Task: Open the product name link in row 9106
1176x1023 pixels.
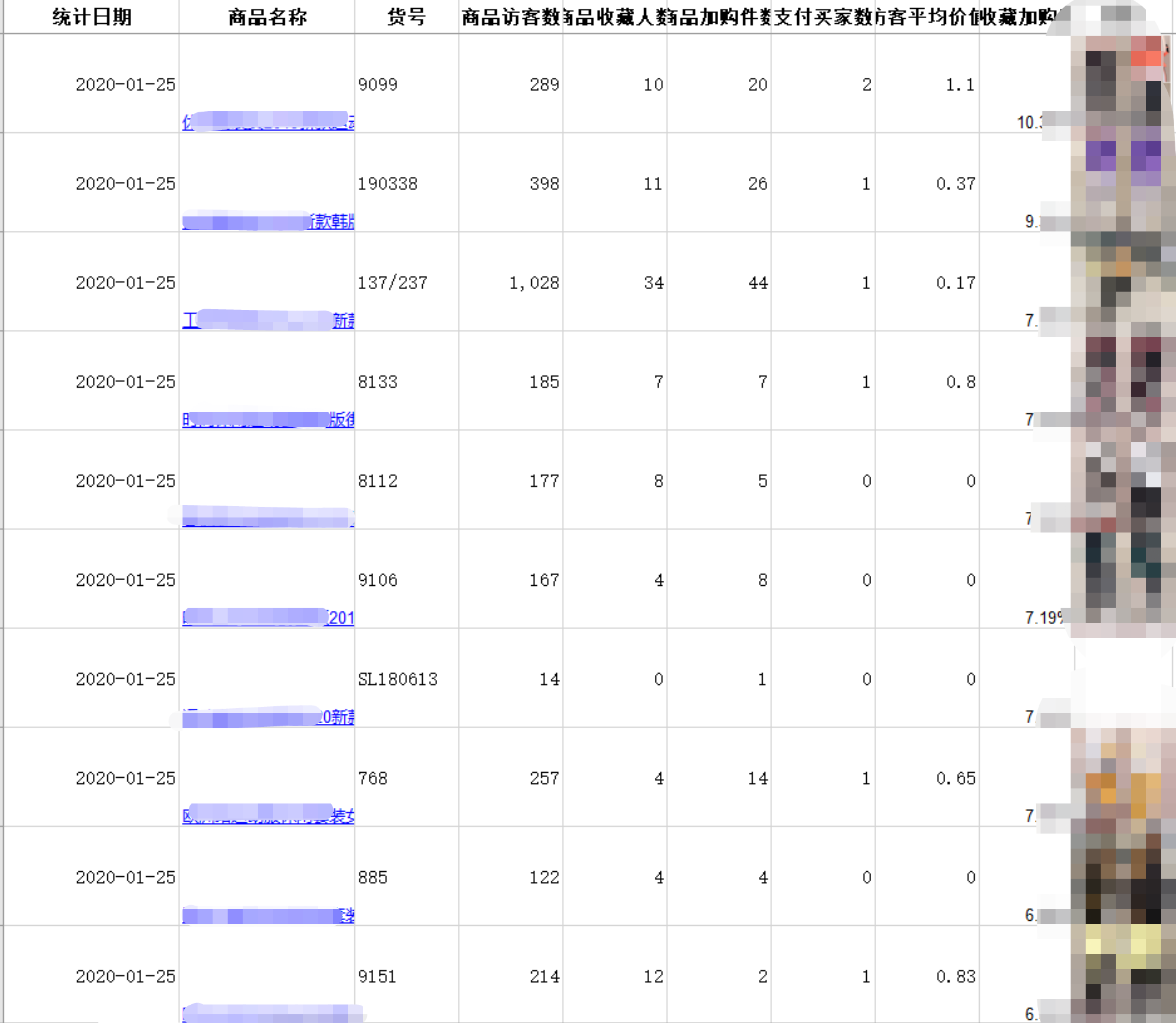Action: [268, 617]
